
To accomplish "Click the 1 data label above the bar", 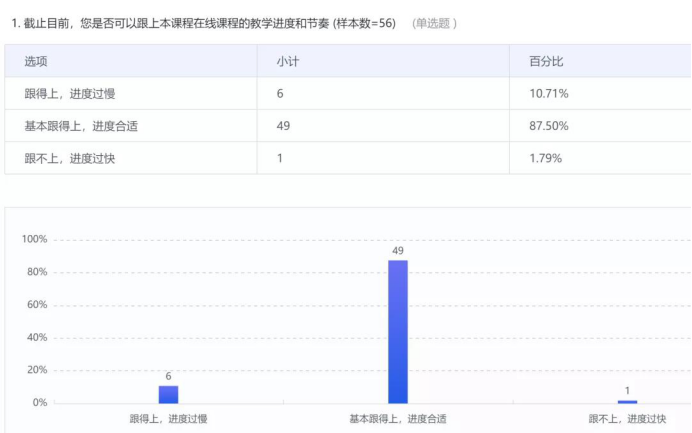I will [x=627, y=391].
